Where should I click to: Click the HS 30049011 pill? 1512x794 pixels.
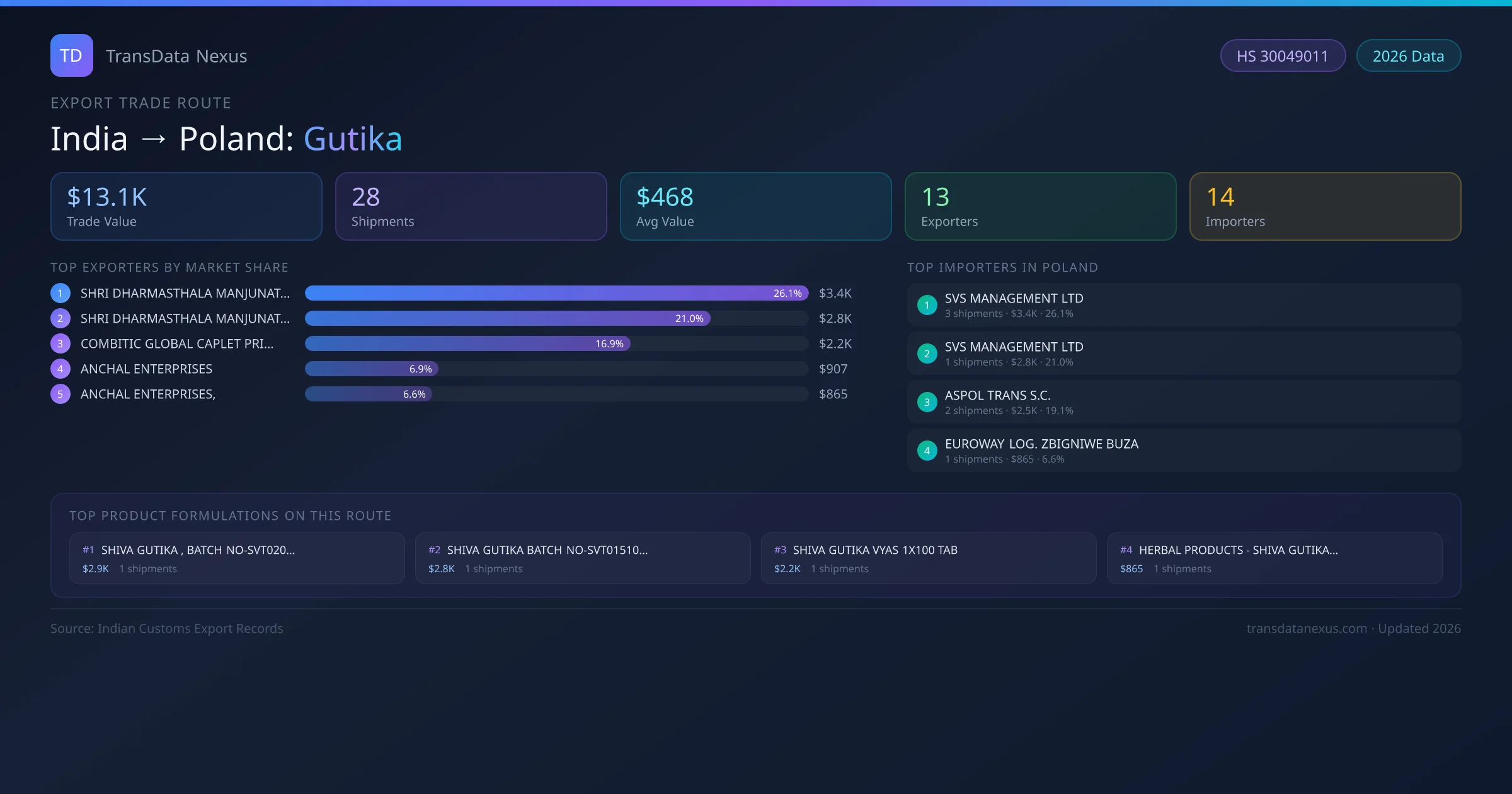click(x=1282, y=56)
